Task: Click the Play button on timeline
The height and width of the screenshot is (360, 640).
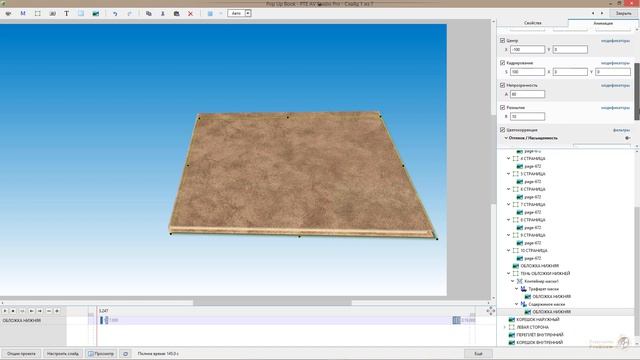Action: [5, 311]
